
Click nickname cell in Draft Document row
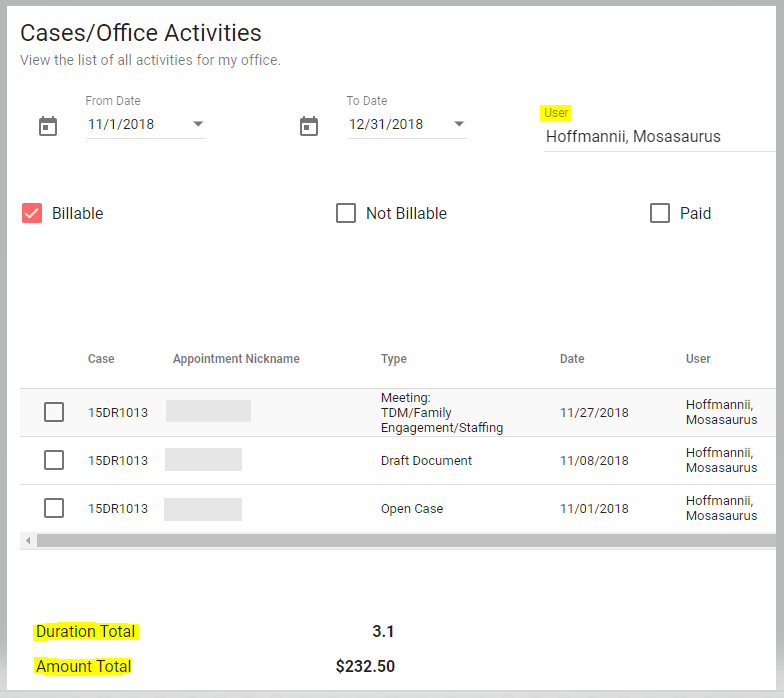204,460
